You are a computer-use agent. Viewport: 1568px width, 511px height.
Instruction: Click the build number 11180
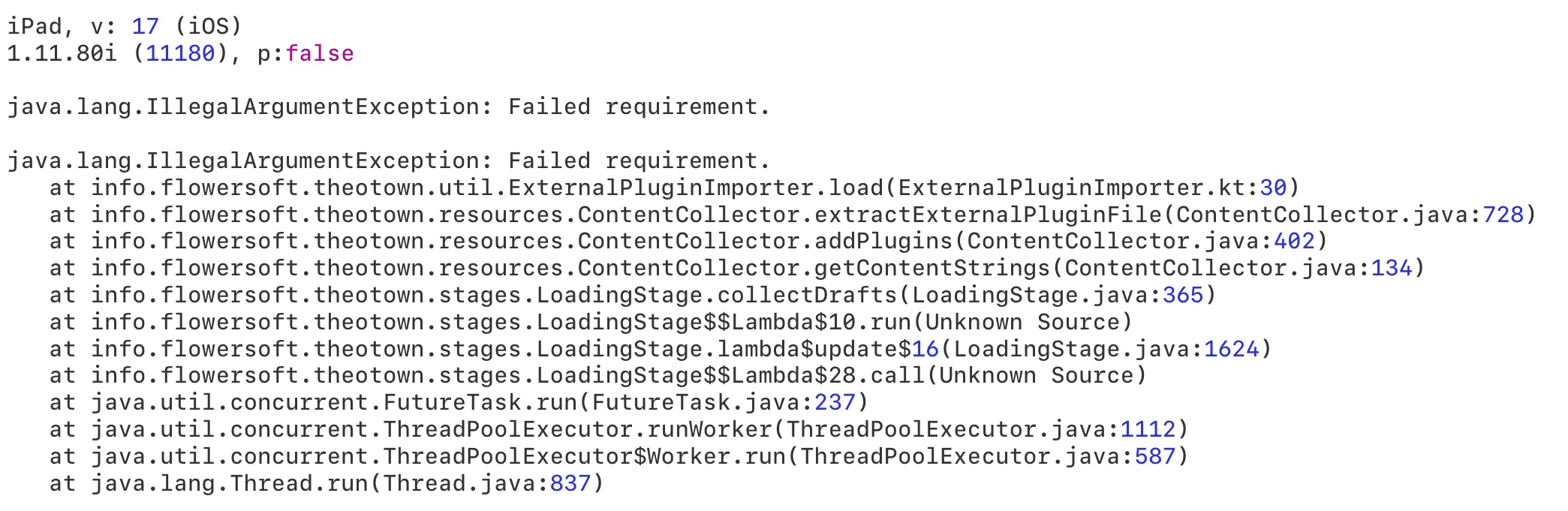180,53
